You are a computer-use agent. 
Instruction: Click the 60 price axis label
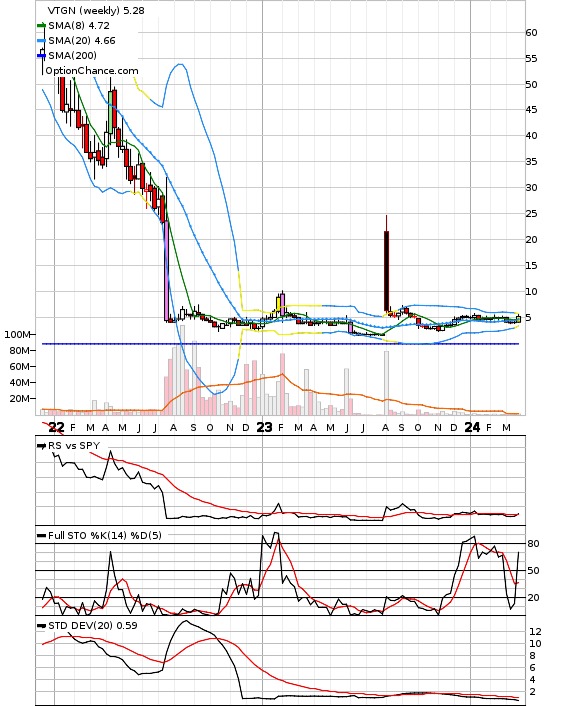coord(531,32)
